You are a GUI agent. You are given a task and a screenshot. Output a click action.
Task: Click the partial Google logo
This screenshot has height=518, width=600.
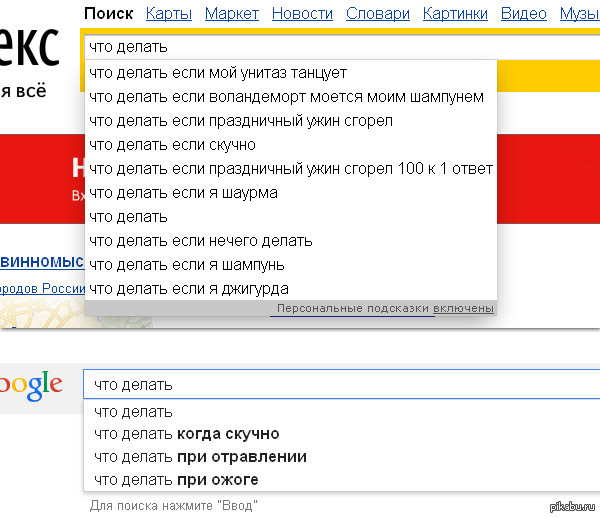[30, 386]
